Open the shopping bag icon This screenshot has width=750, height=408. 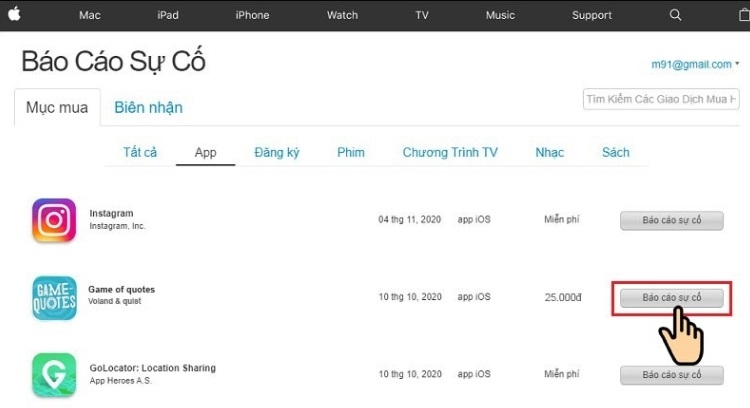pos(744,15)
